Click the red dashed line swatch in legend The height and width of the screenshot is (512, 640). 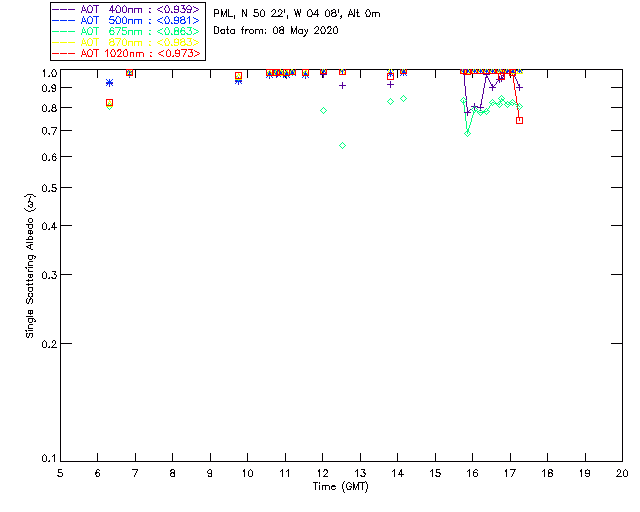(64, 53)
